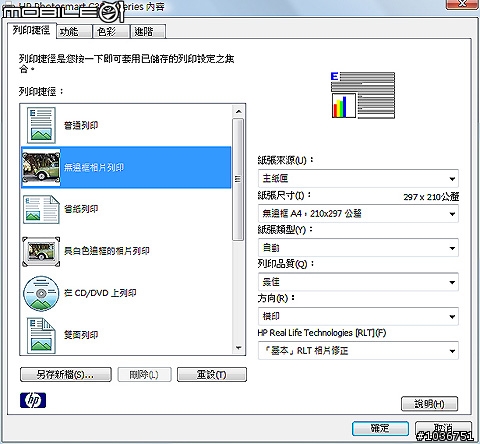Open the 紙張尺寸 dropdown showing 無邊框 A4
Viewport: 480px width, 444px height.
pos(358,213)
